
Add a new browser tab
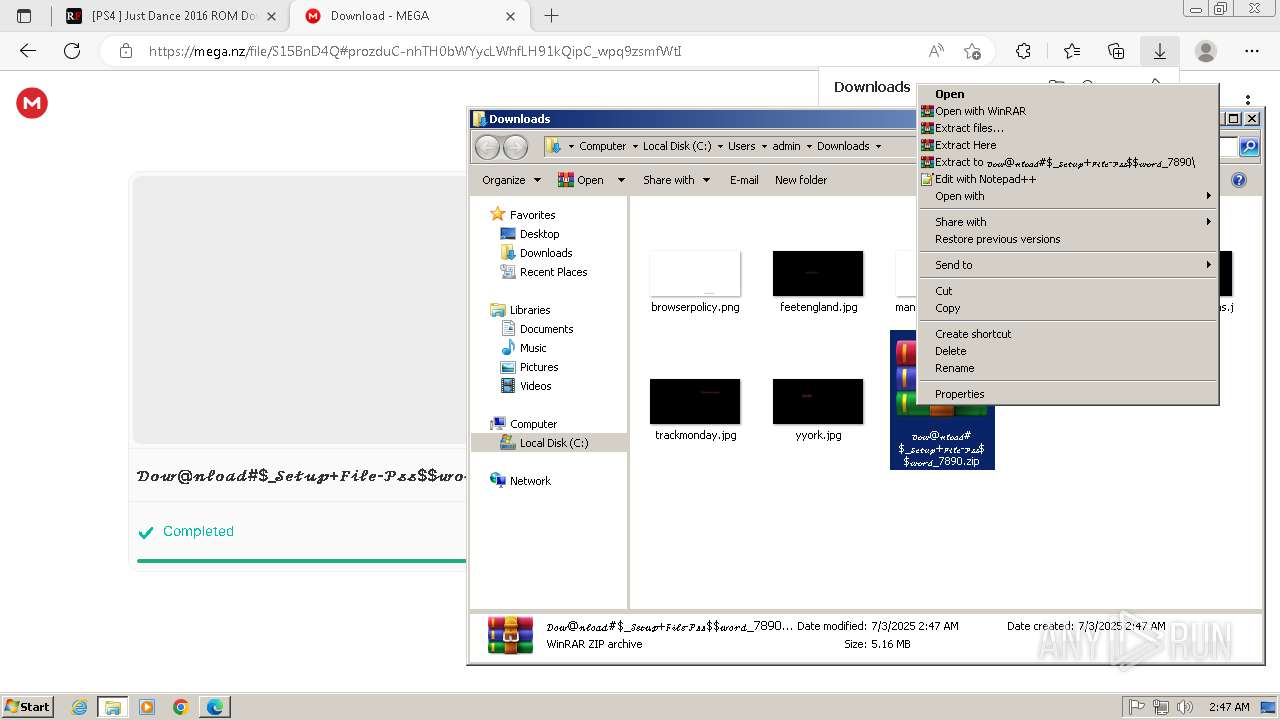pyautogui.click(x=551, y=16)
